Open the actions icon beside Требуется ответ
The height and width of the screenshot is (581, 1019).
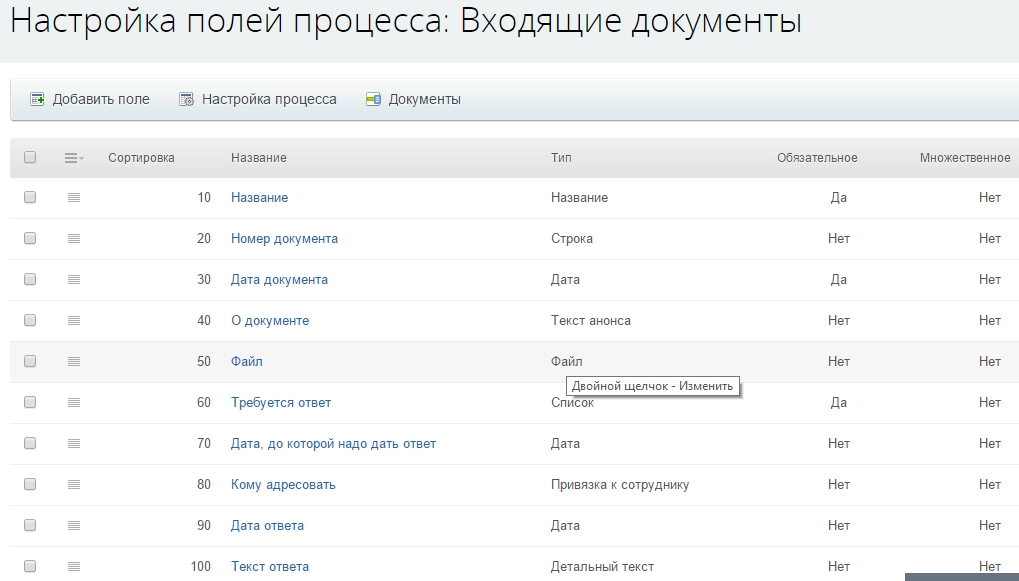[x=72, y=402]
